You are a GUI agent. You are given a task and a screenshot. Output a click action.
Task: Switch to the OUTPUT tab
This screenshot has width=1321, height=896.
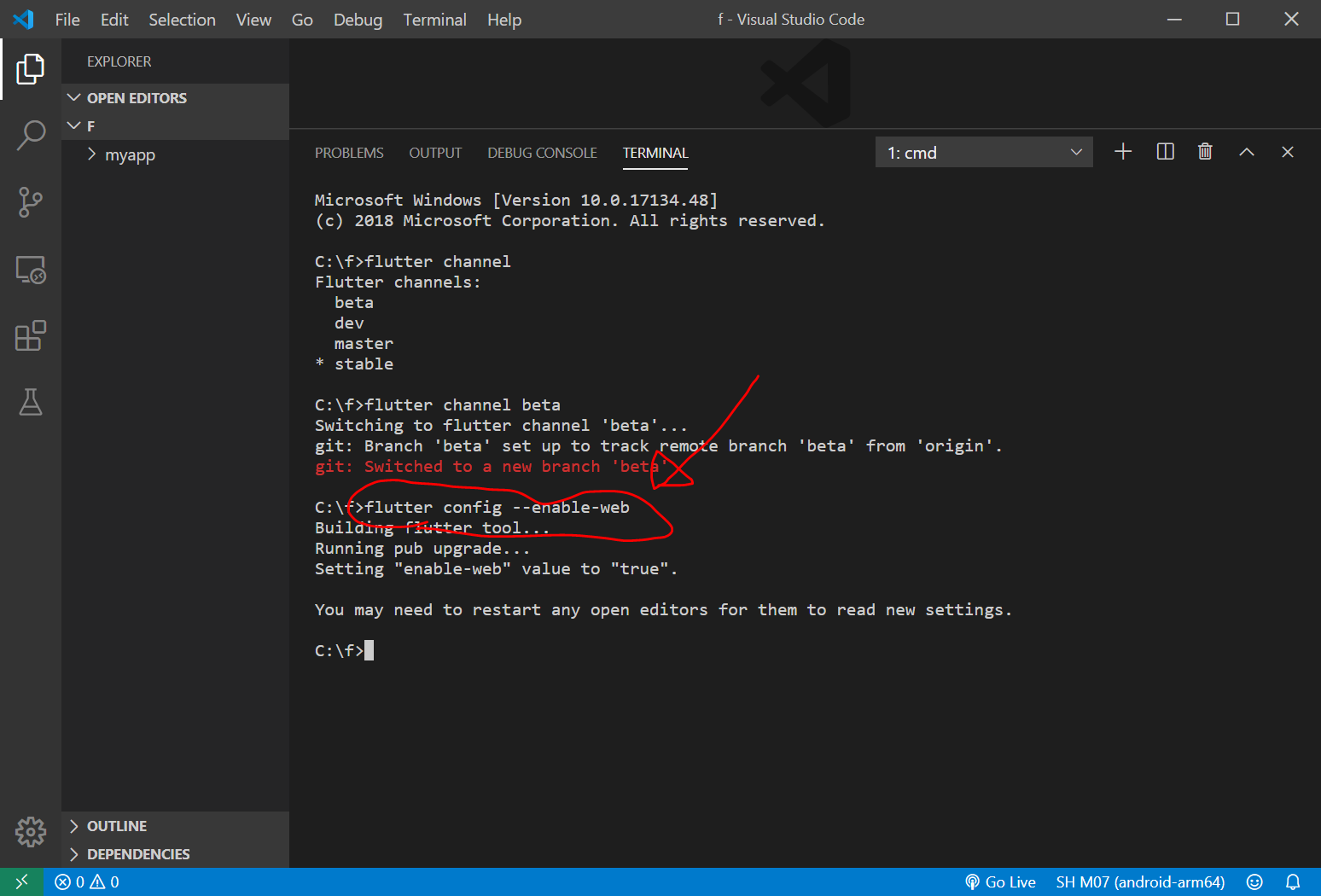pos(435,153)
